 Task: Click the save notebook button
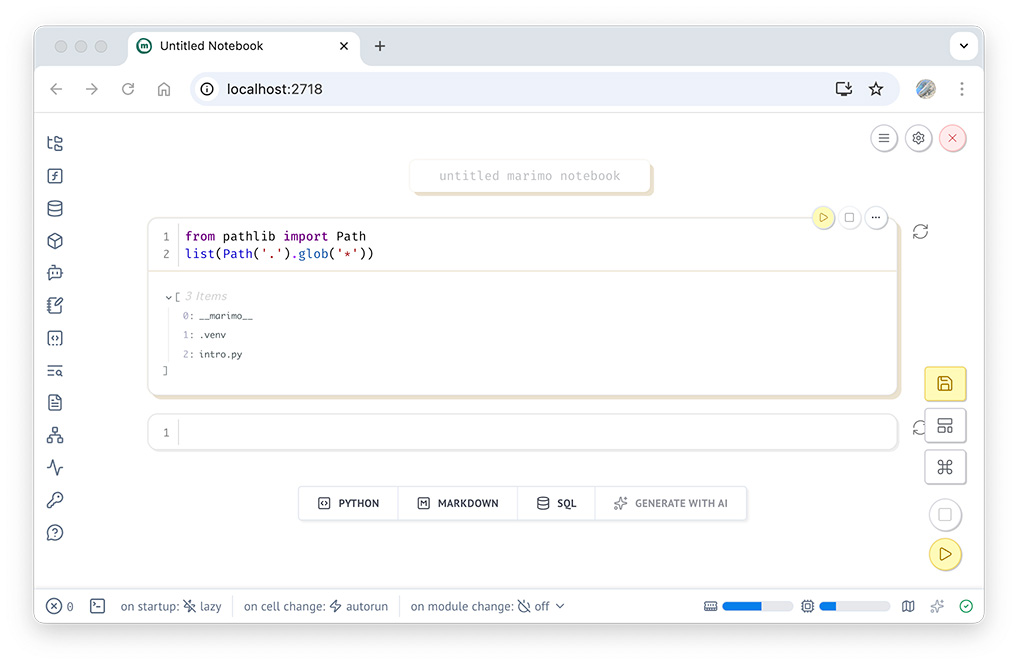(944, 384)
